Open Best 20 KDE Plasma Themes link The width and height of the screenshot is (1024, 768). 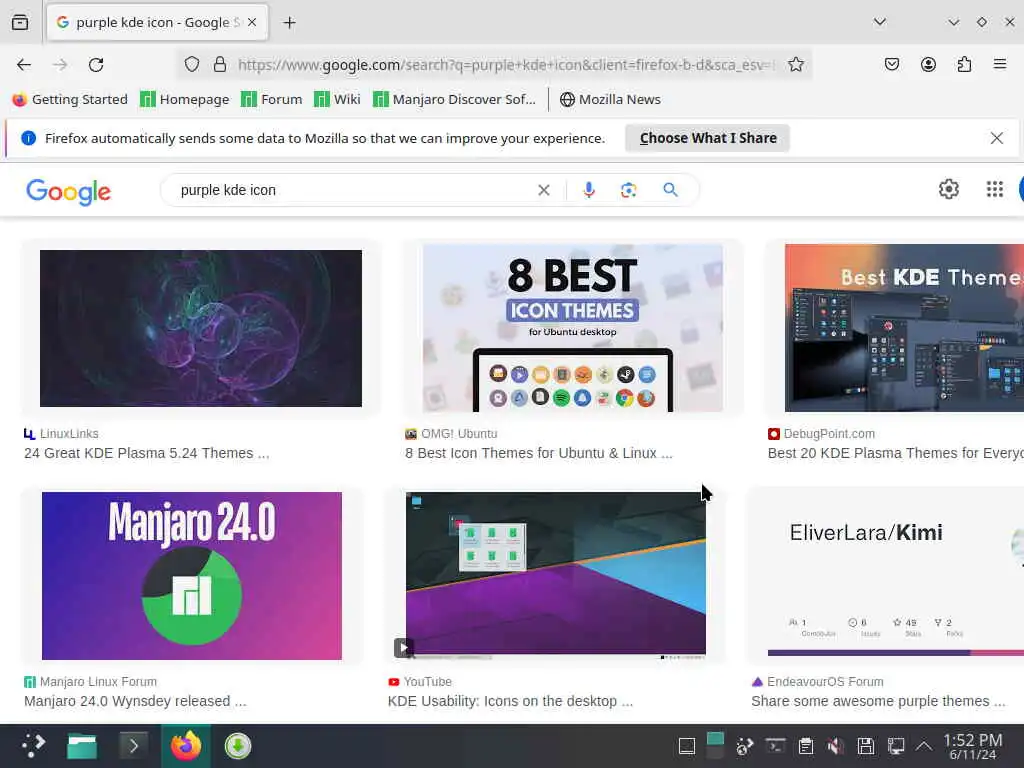pyautogui.click(x=895, y=453)
